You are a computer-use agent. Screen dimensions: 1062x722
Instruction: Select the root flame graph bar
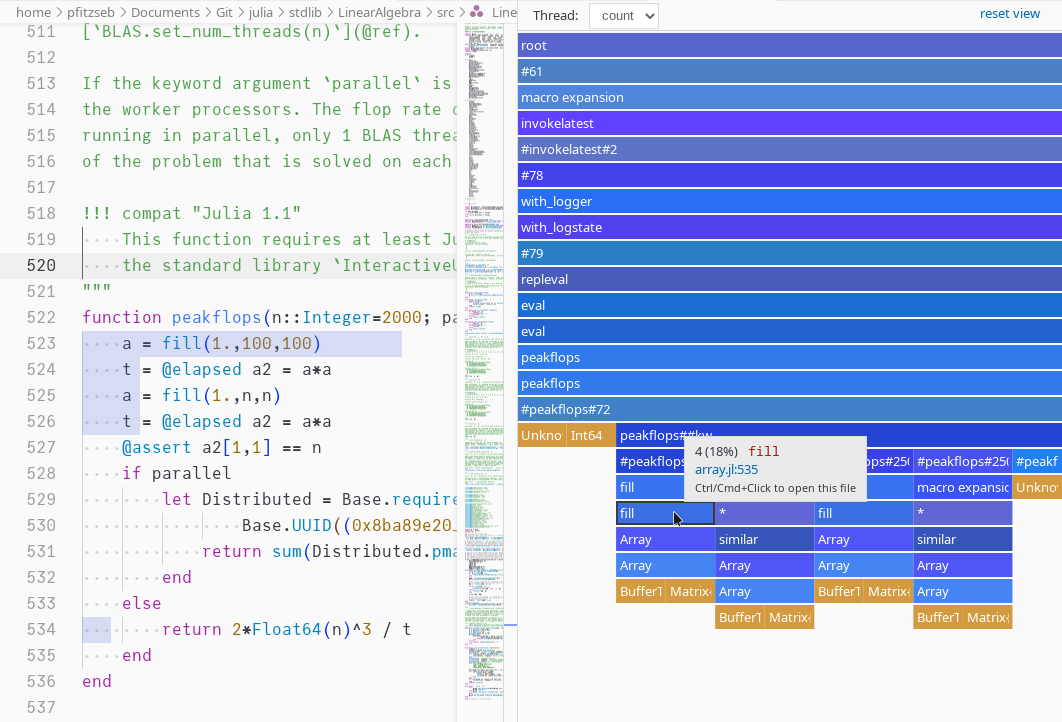click(x=790, y=45)
